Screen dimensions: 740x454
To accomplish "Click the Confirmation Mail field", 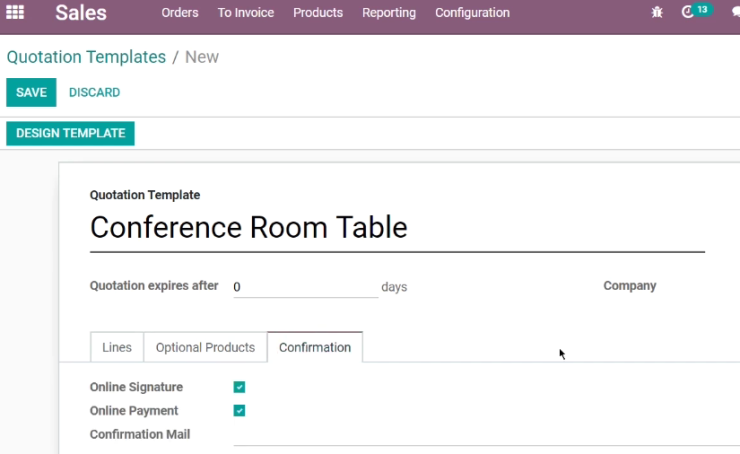I will coord(487,435).
